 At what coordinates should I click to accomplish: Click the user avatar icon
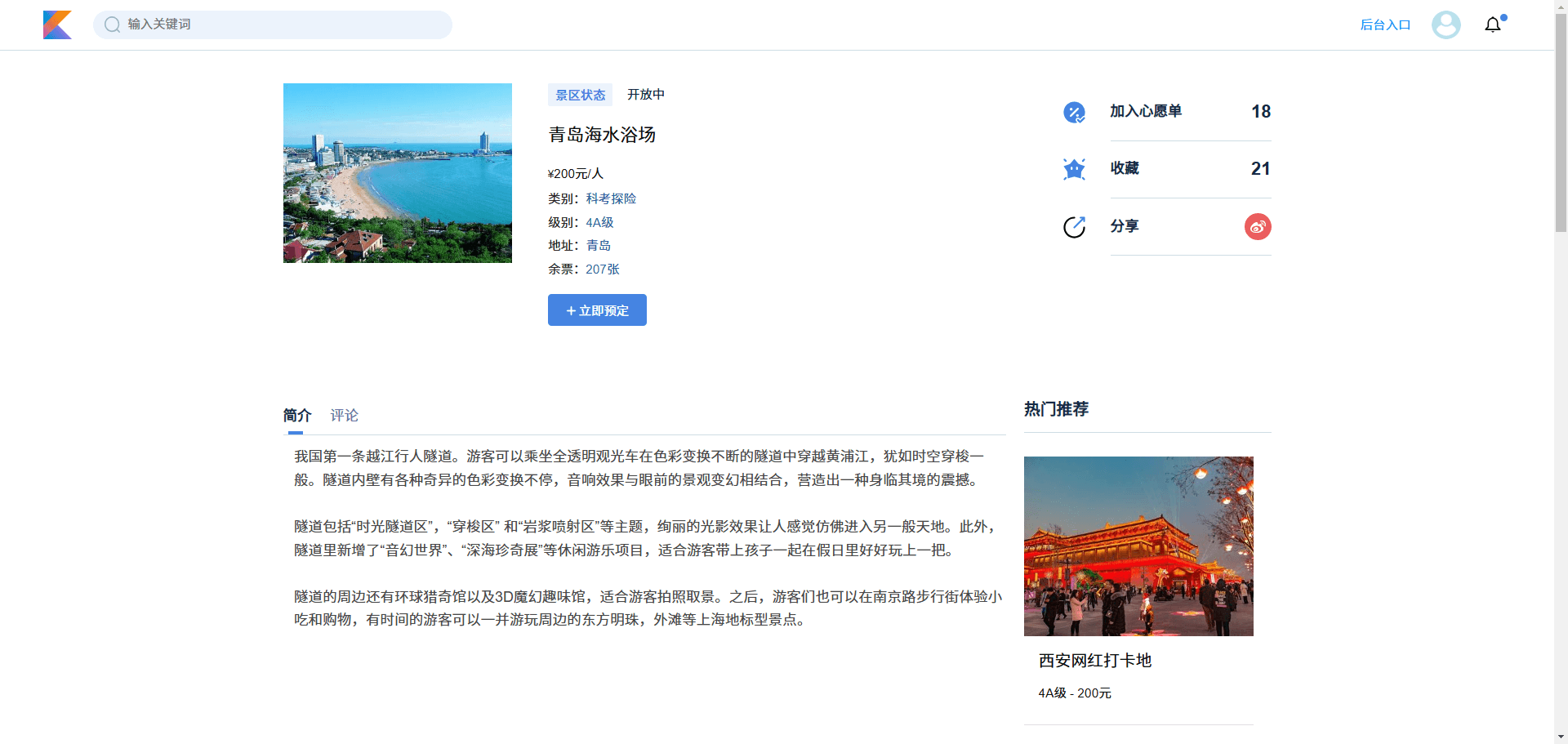tap(1445, 25)
